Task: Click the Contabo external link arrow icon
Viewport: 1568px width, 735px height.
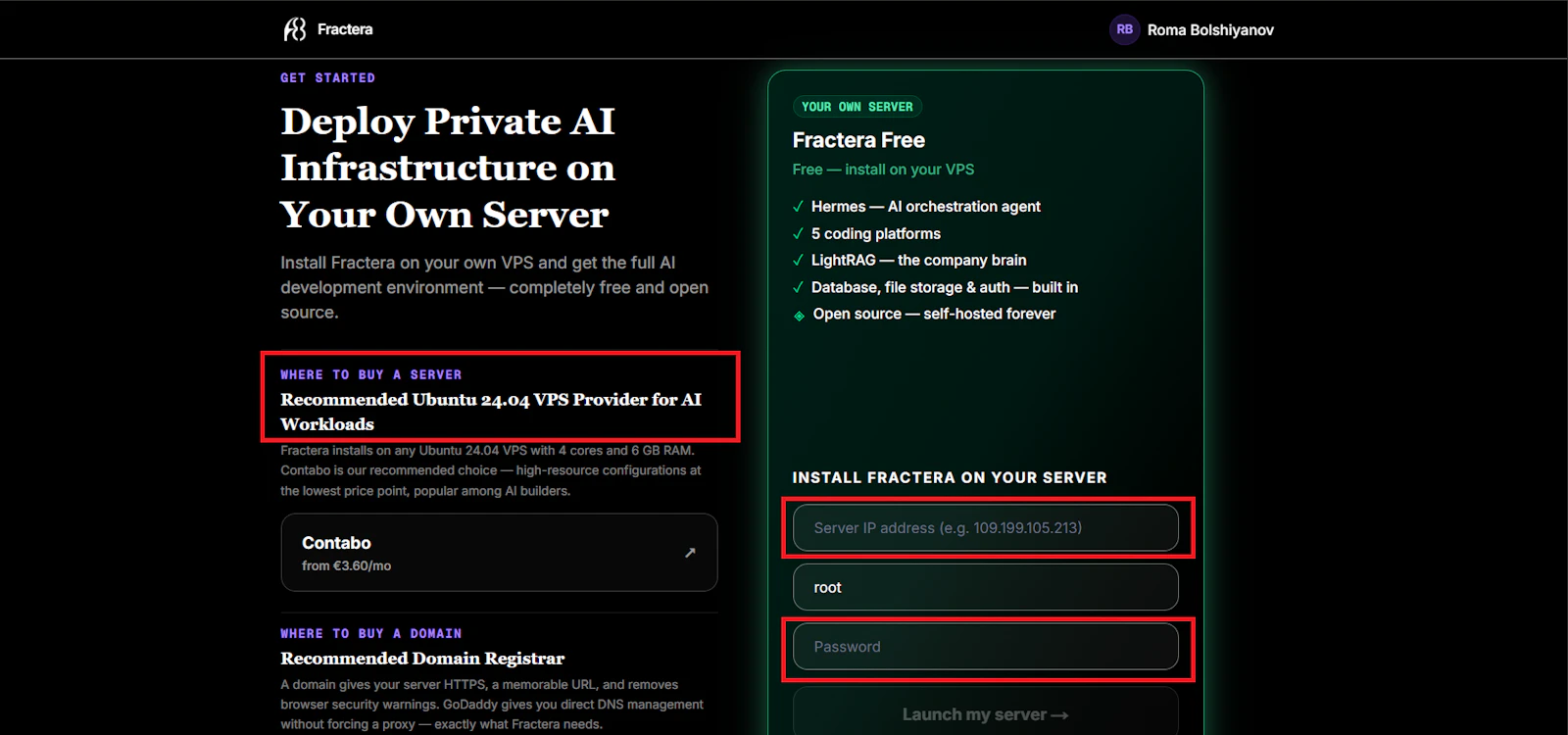Action: [690, 553]
